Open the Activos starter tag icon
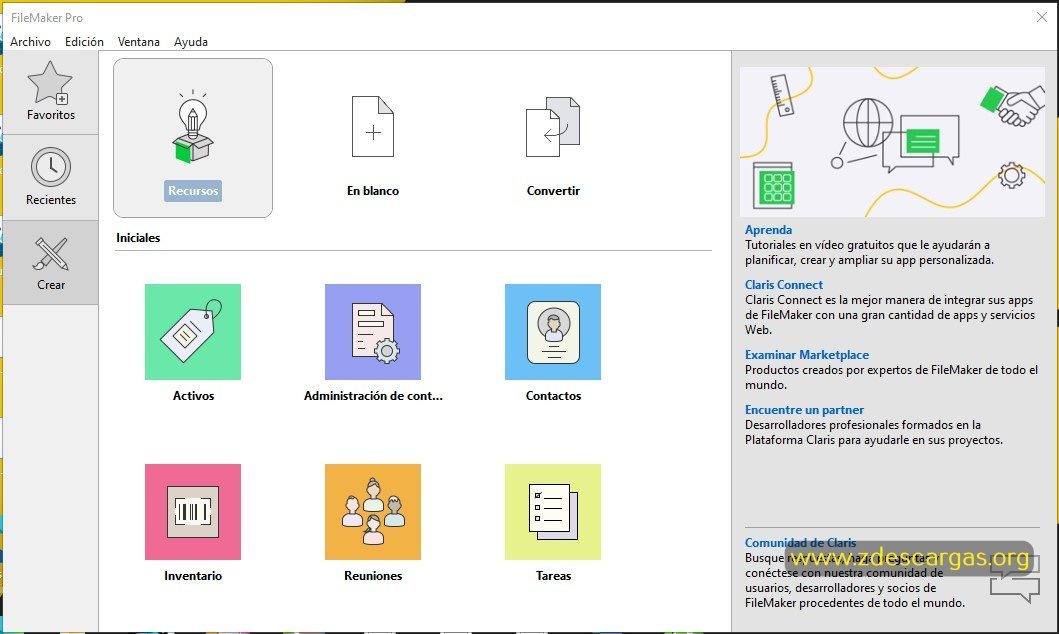The width and height of the screenshot is (1059, 634). coord(193,332)
